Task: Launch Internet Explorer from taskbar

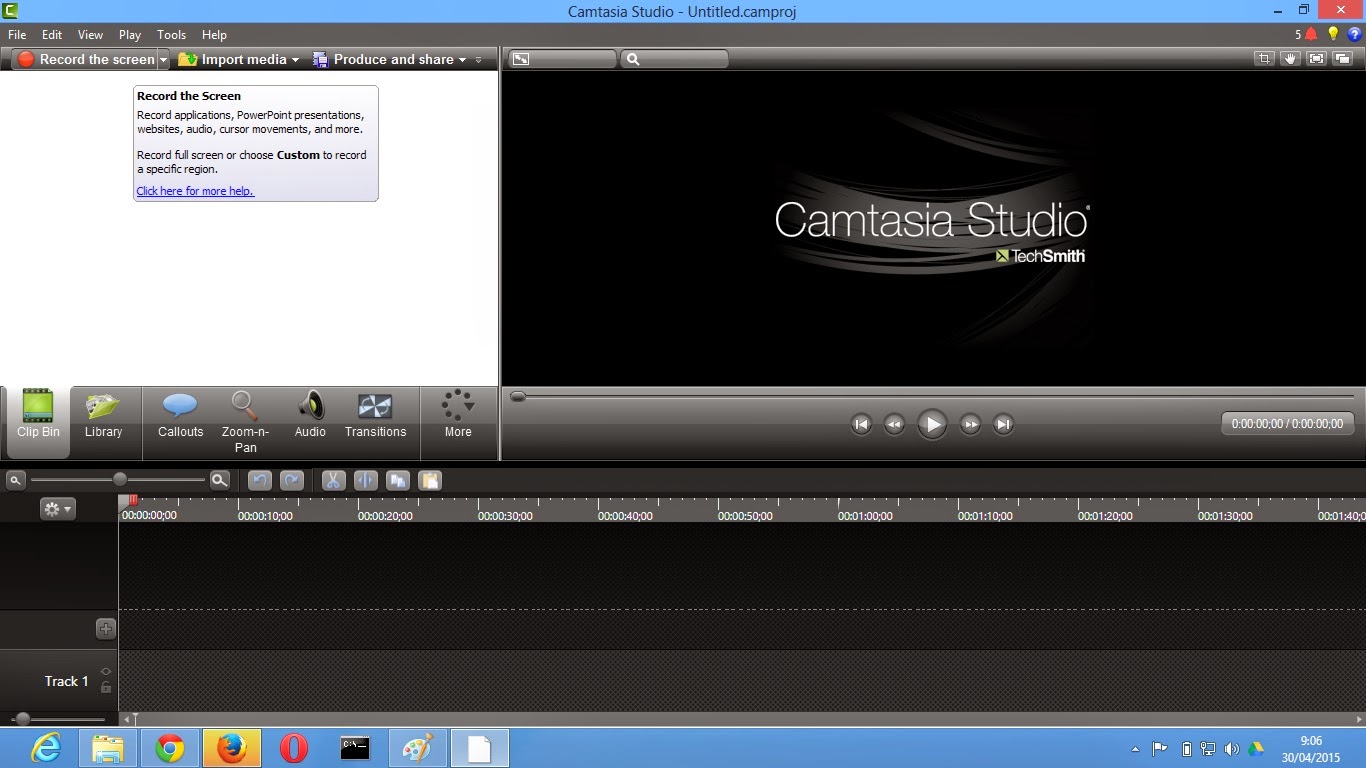Action: pos(46,748)
